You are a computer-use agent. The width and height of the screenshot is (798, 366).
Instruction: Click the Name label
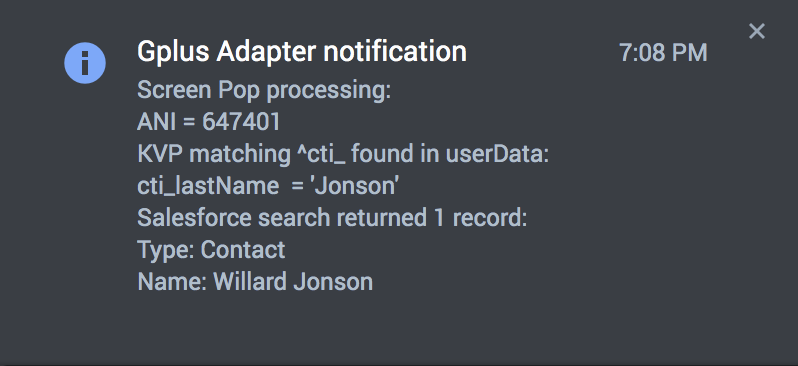[172, 281]
